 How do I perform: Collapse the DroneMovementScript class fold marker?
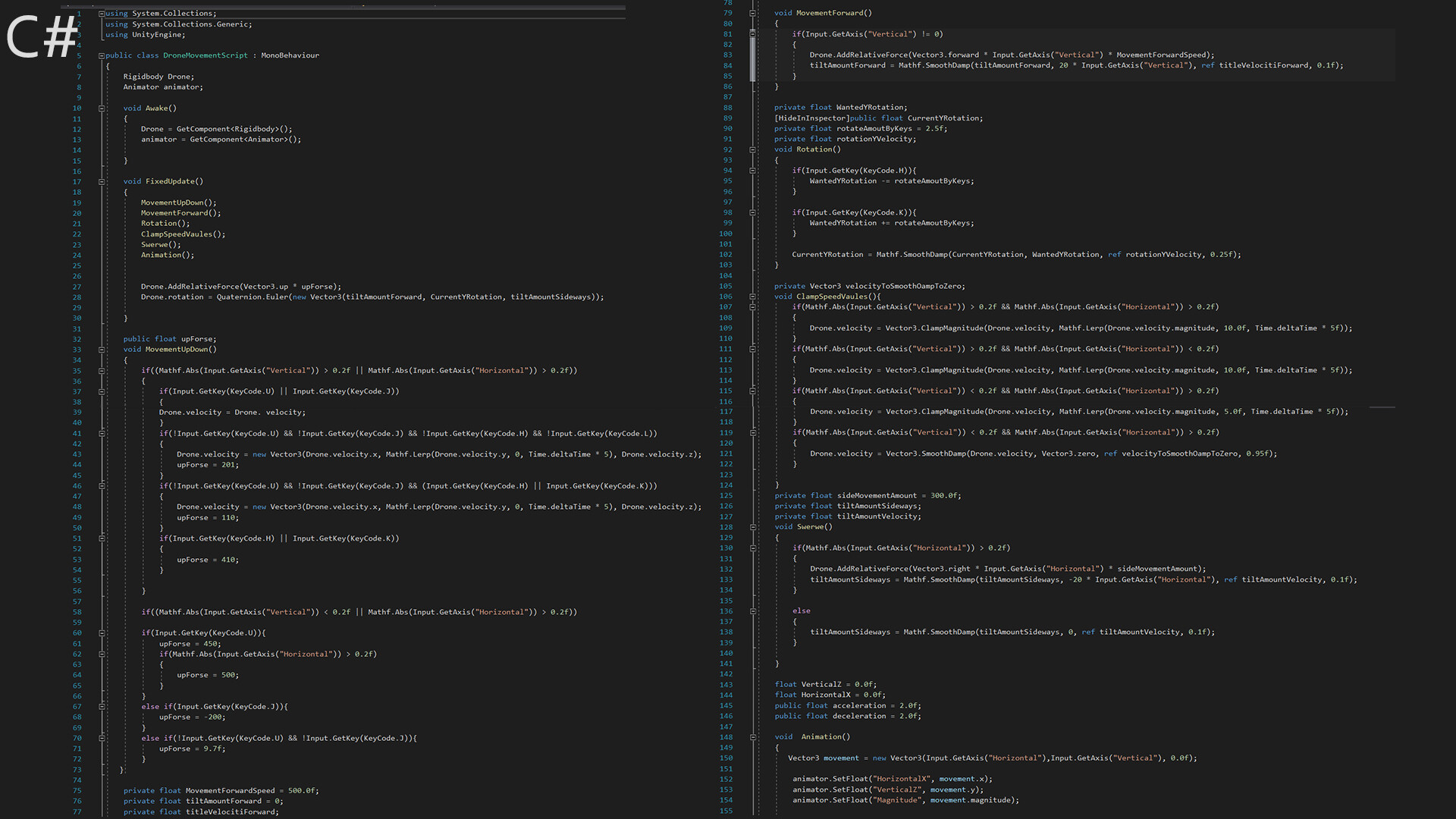coord(102,55)
